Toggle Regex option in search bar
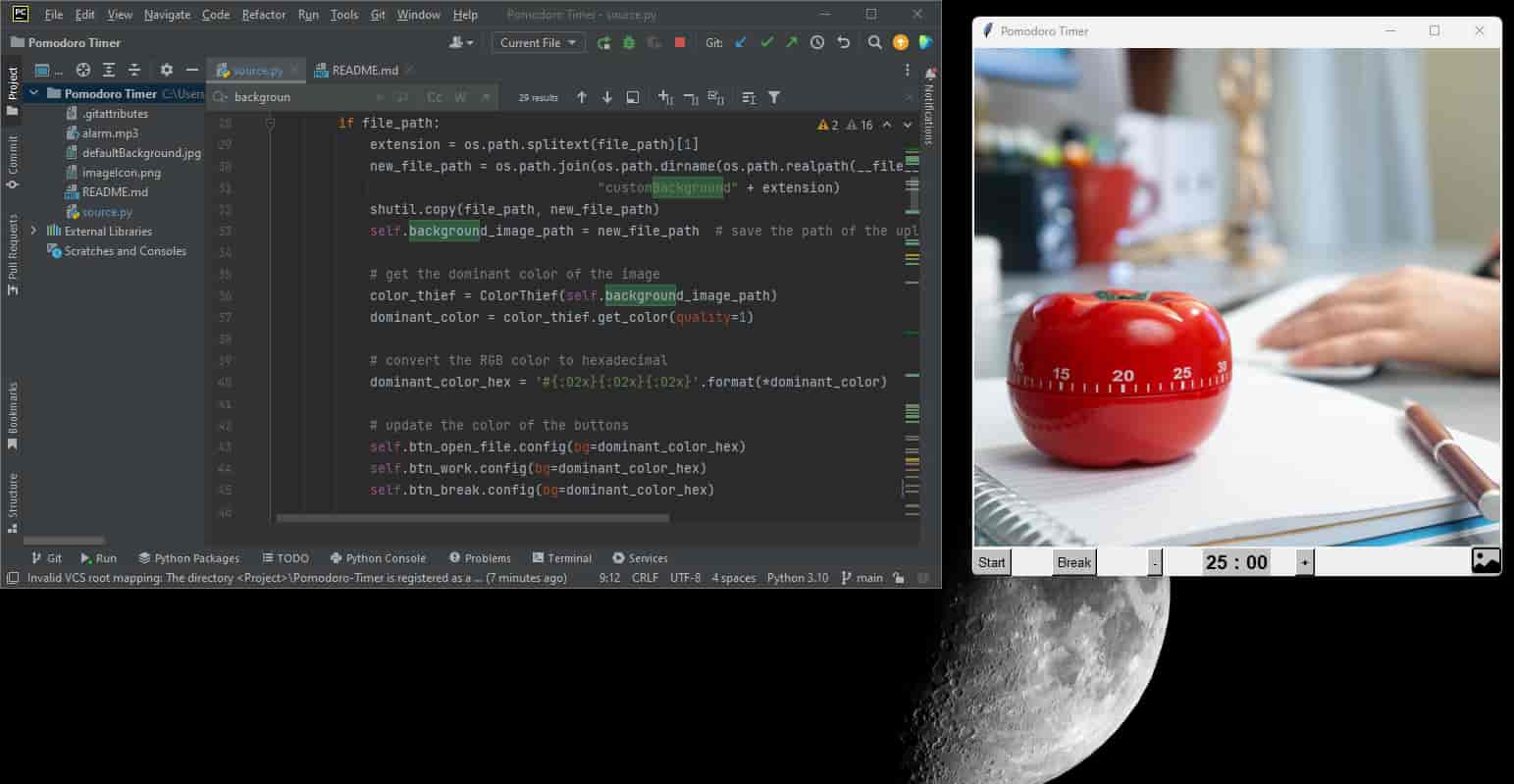Image resolution: width=1514 pixels, height=784 pixels. pyautogui.click(x=486, y=97)
